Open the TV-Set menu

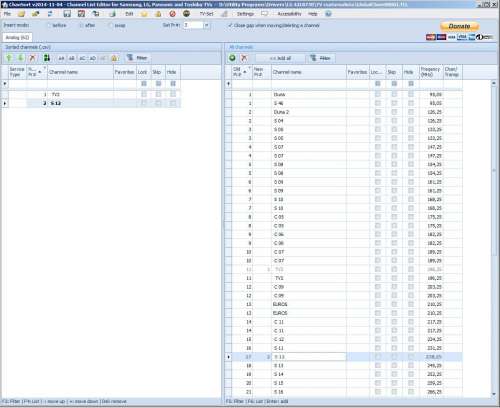point(206,14)
